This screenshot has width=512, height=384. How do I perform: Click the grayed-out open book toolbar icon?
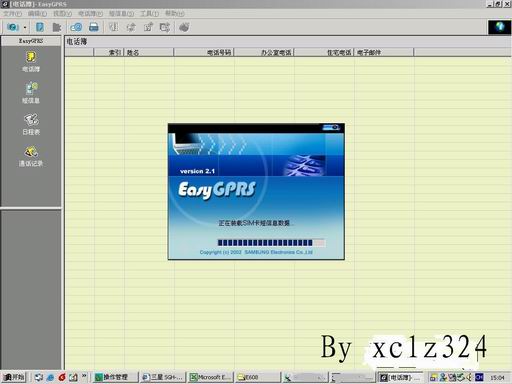(x=113, y=27)
